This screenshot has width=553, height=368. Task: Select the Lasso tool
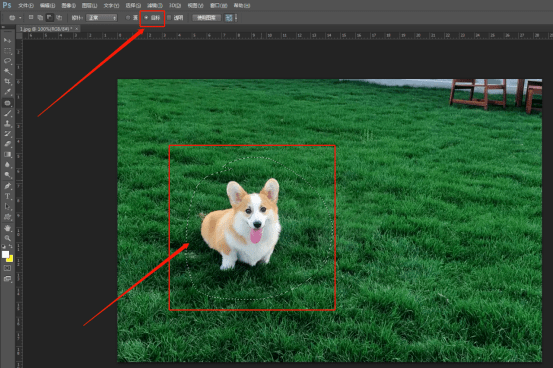point(7,61)
